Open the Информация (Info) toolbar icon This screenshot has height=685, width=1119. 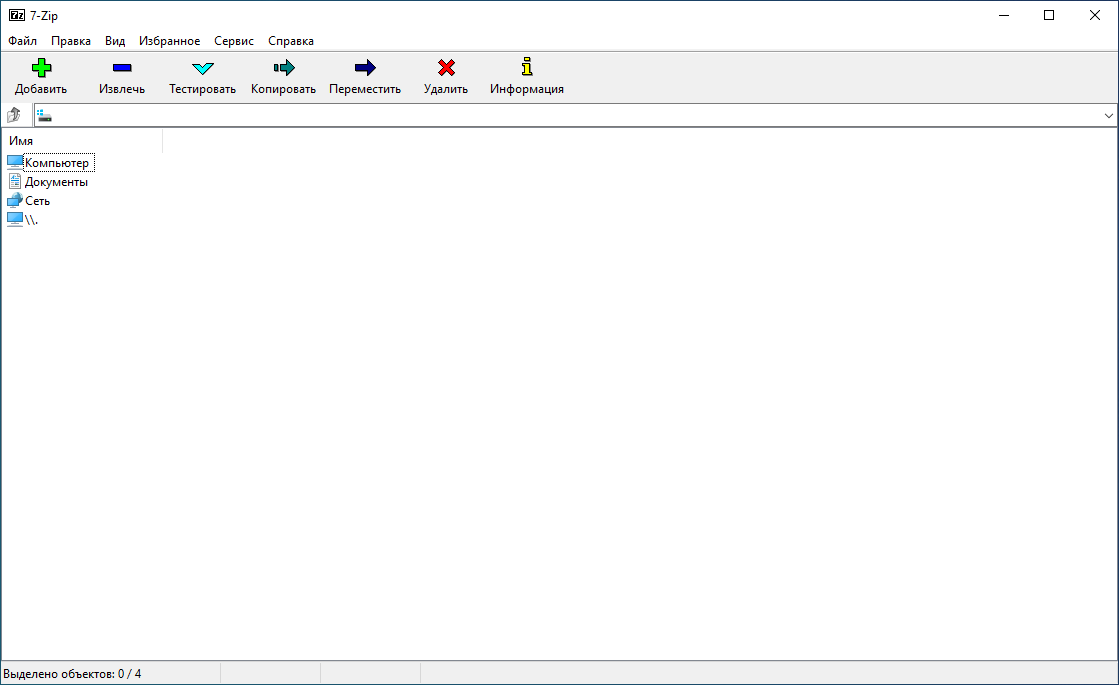click(x=526, y=68)
